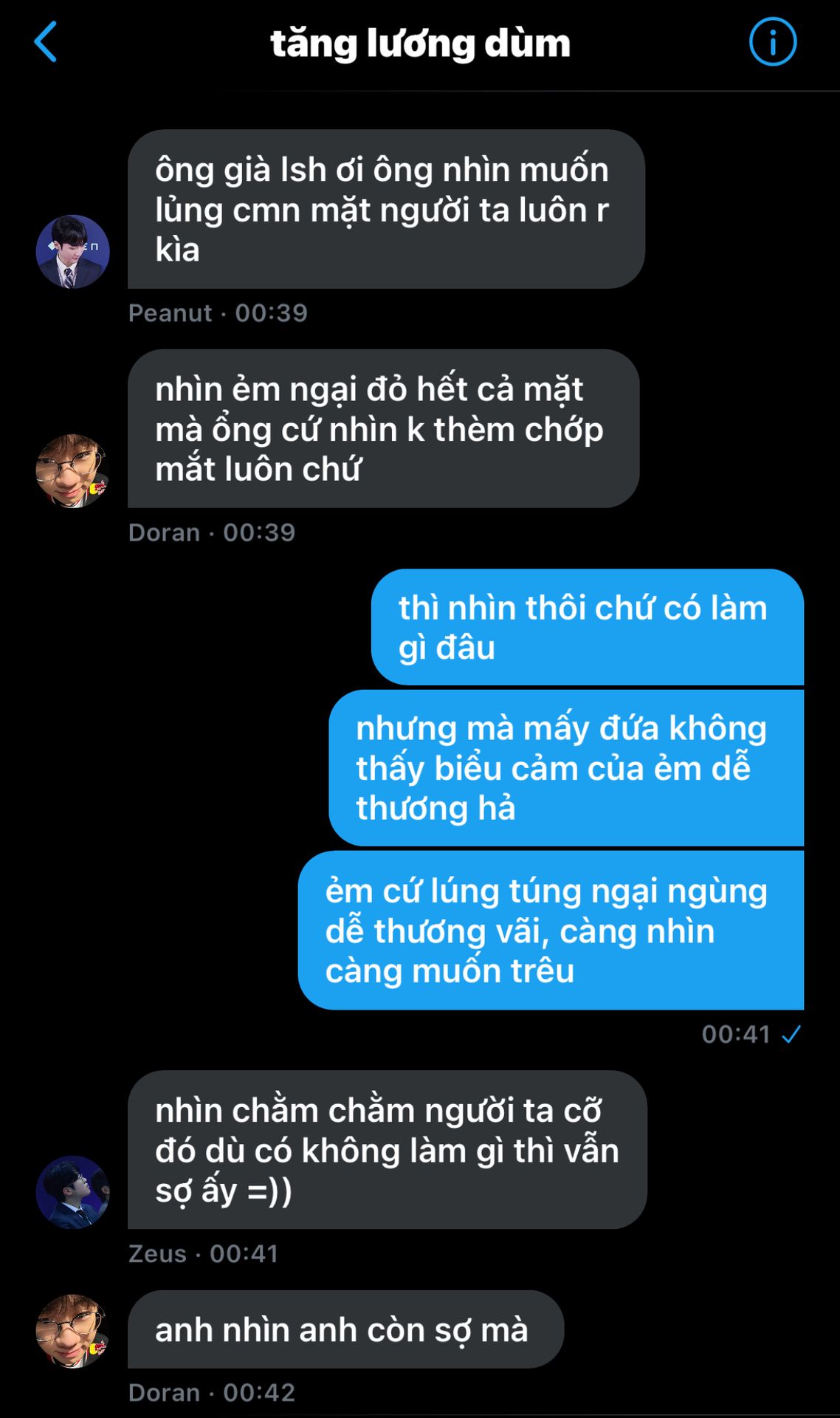Viewport: 840px width, 1418px height.
Task: Select the blue bubble starting 'nhưng mà mấy đứa không'
Action: [566, 767]
